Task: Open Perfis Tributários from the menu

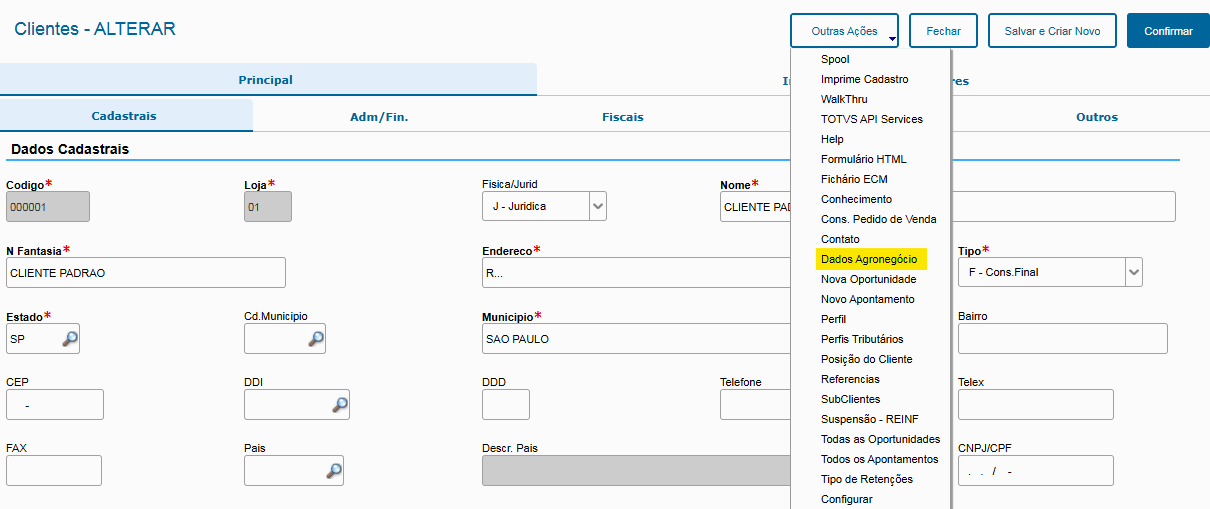Action: 861,339
